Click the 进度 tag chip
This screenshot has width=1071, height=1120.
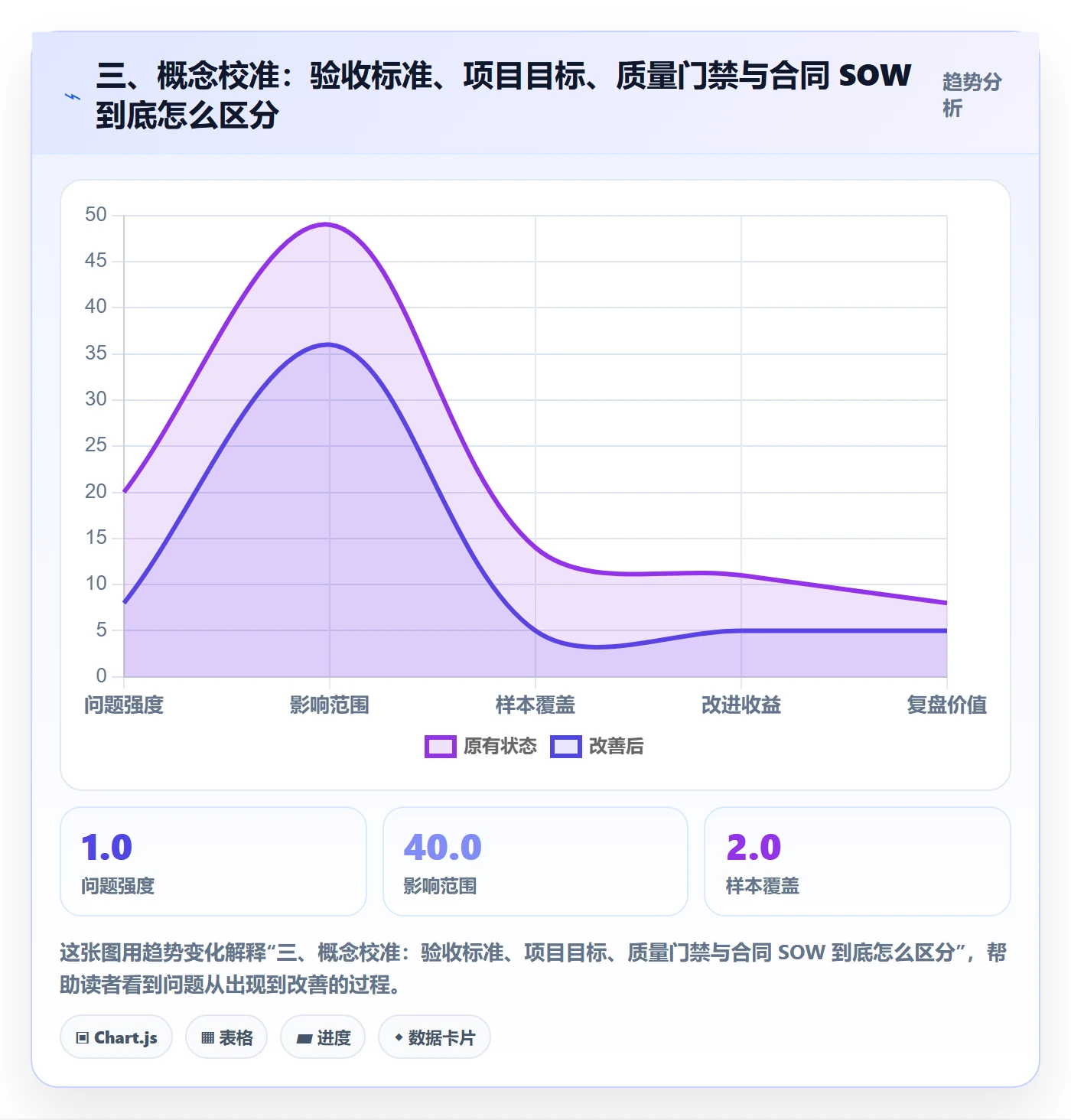click(x=323, y=1037)
